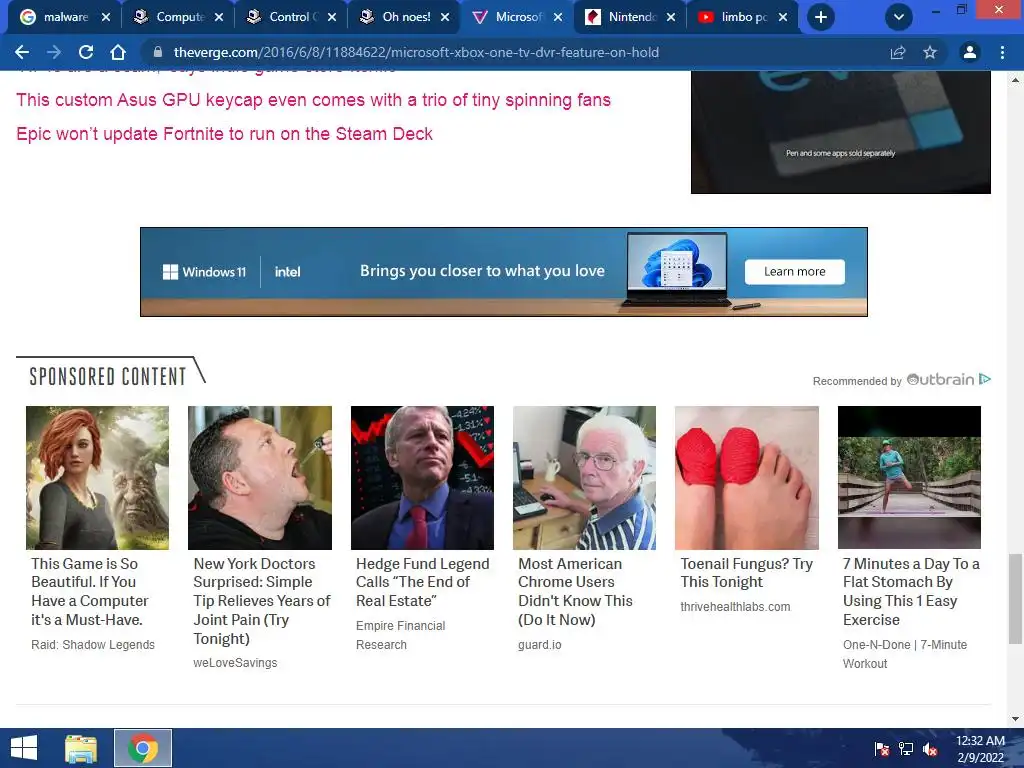Screen dimensions: 1024x768
Task: Open the Windows Start menu
Action: pos(24,748)
